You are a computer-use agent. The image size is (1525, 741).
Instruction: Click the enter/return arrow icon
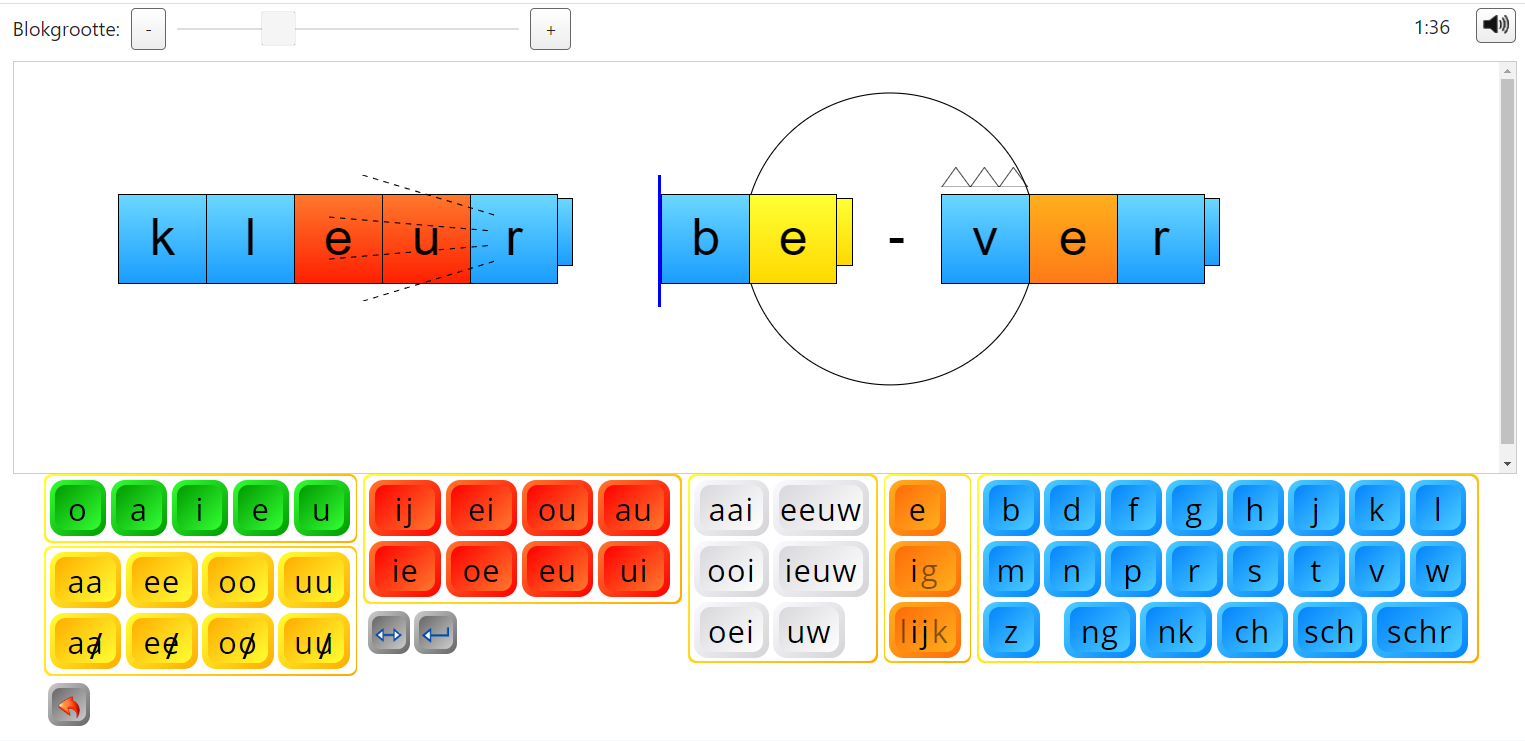tap(435, 633)
